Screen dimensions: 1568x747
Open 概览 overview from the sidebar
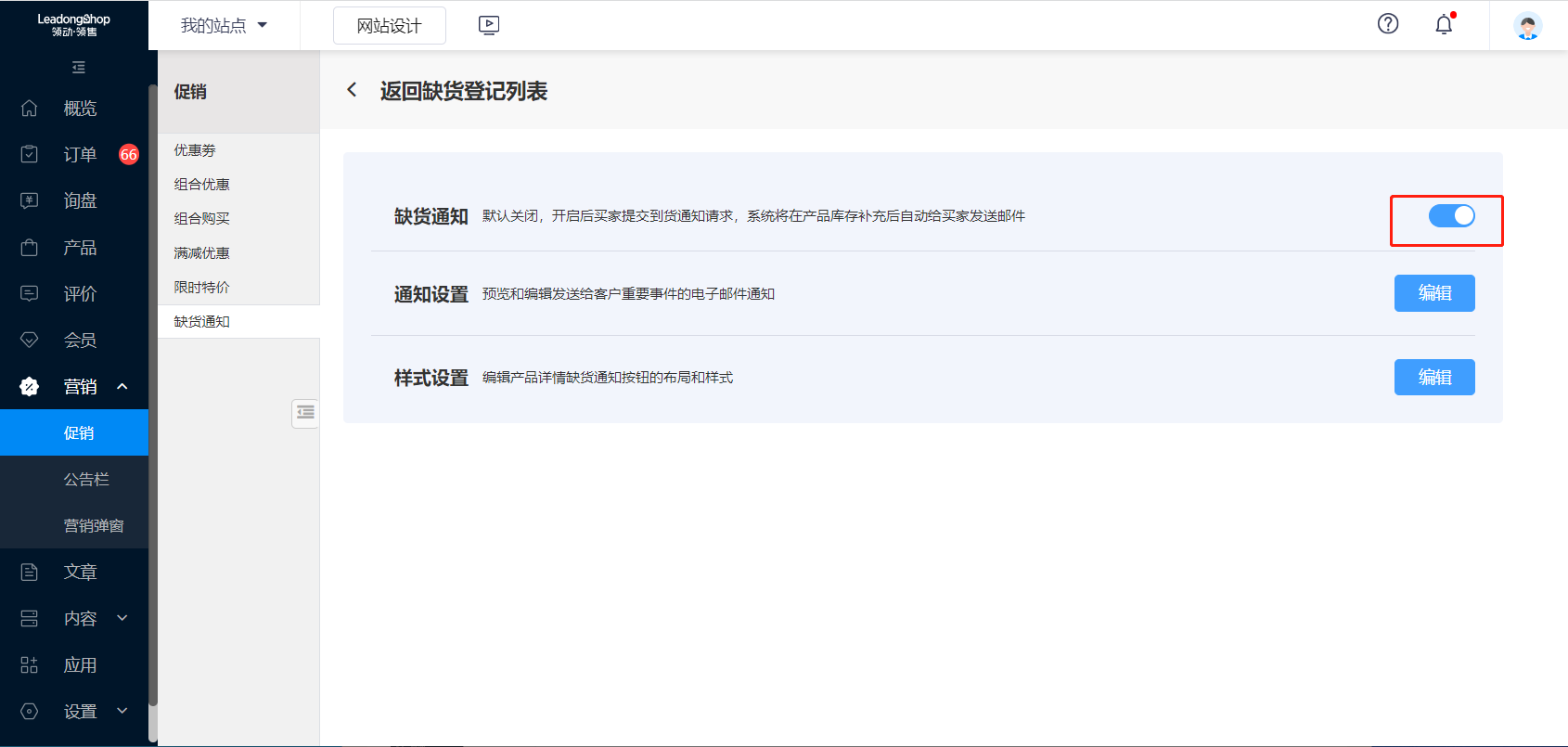pyautogui.click(x=79, y=109)
